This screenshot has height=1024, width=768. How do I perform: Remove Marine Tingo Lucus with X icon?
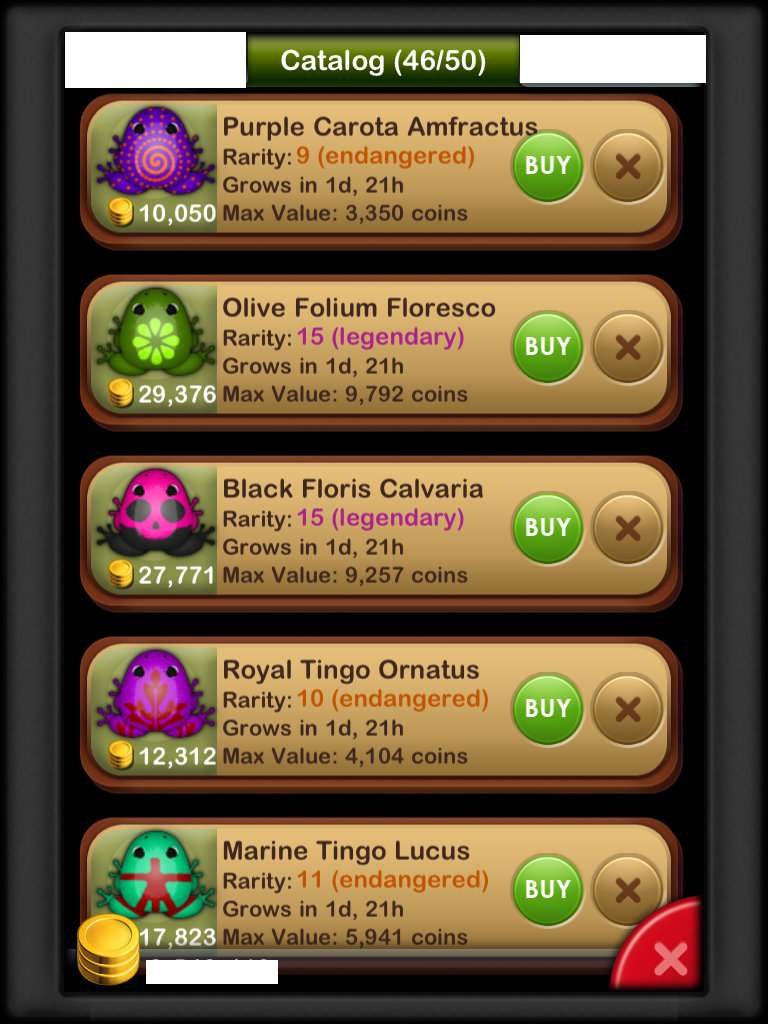pyautogui.click(x=628, y=889)
